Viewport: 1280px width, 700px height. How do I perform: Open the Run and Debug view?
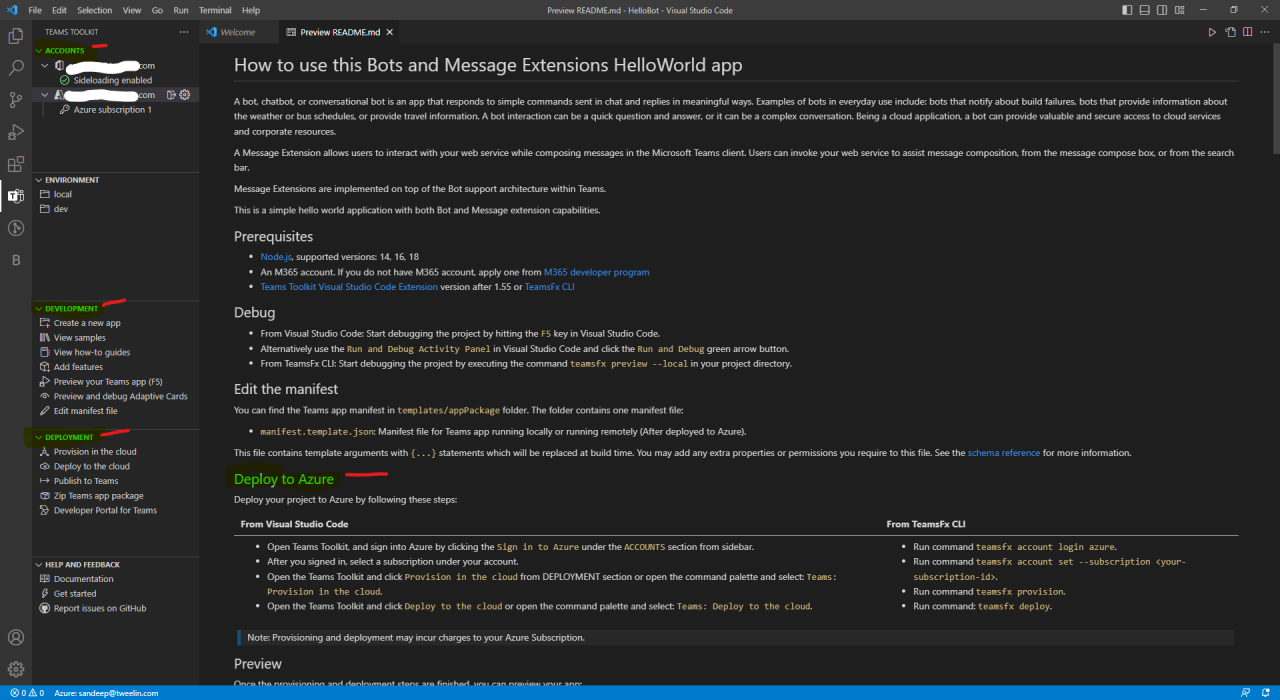tap(15, 131)
